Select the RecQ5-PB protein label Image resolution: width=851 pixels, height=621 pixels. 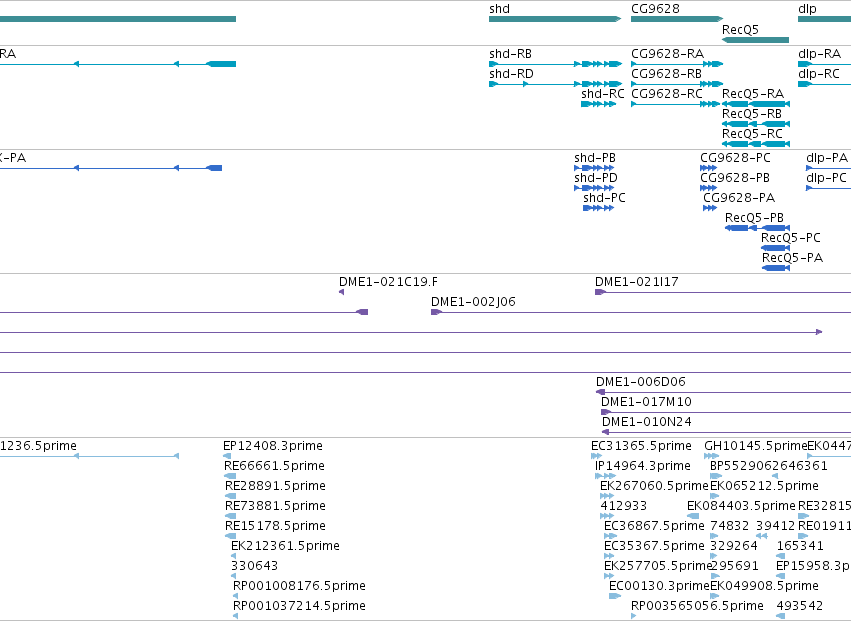(x=754, y=218)
